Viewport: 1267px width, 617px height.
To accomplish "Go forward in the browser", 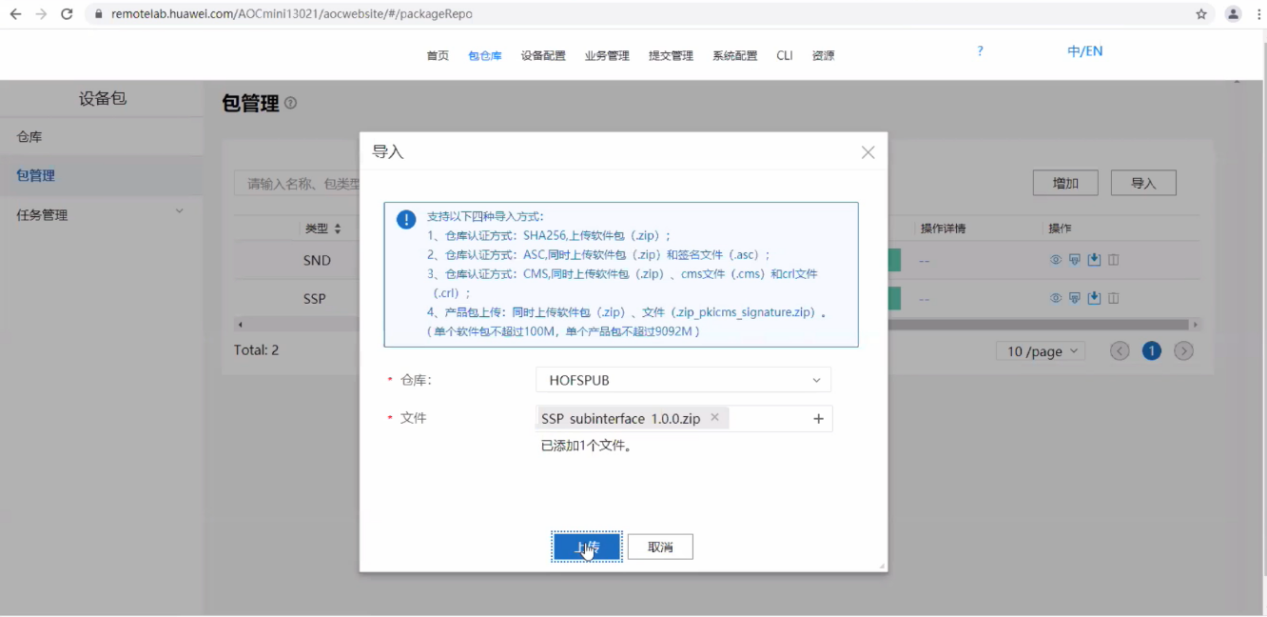I will pyautogui.click(x=41, y=14).
